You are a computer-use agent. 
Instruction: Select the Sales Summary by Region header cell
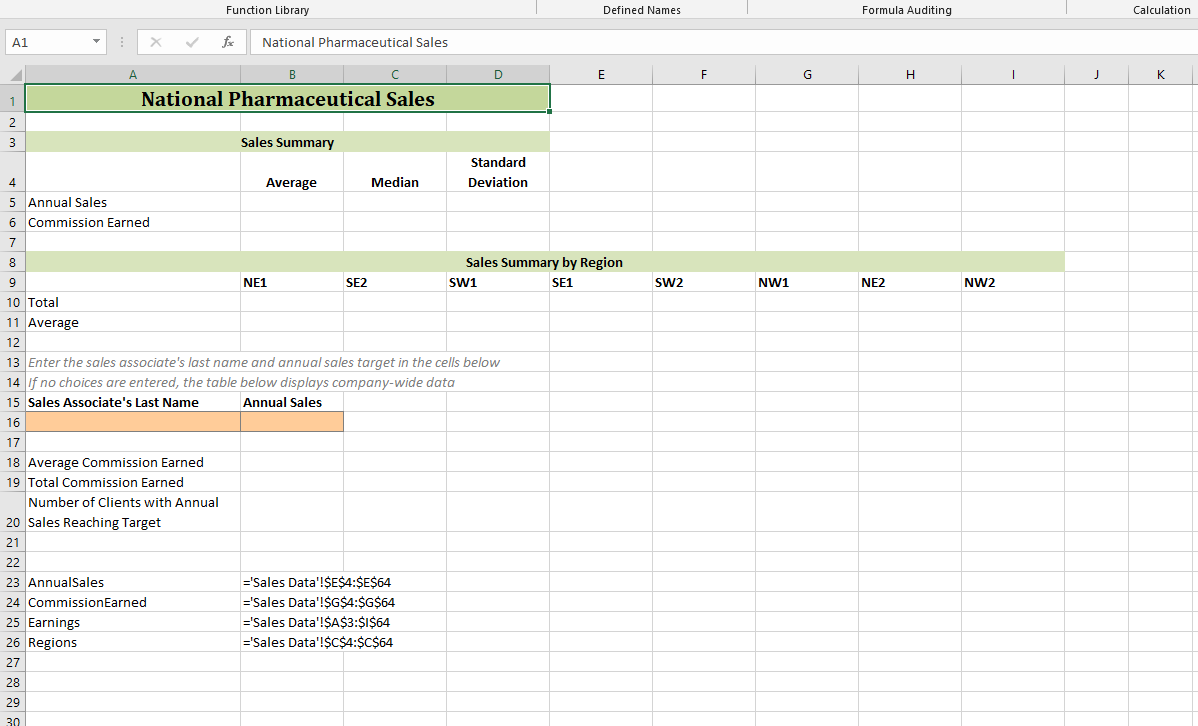click(x=543, y=262)
